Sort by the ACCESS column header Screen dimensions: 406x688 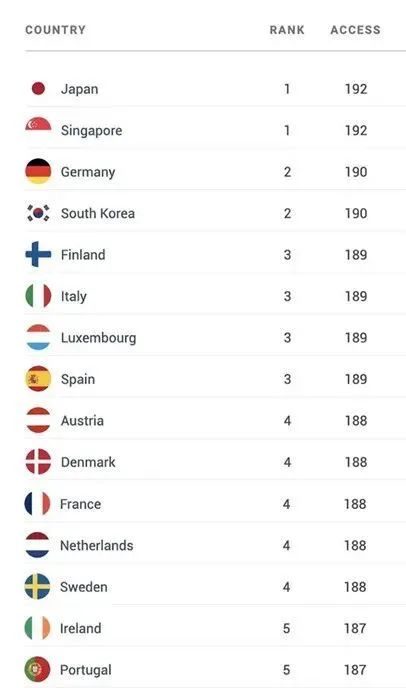click(x=356, y=30)
